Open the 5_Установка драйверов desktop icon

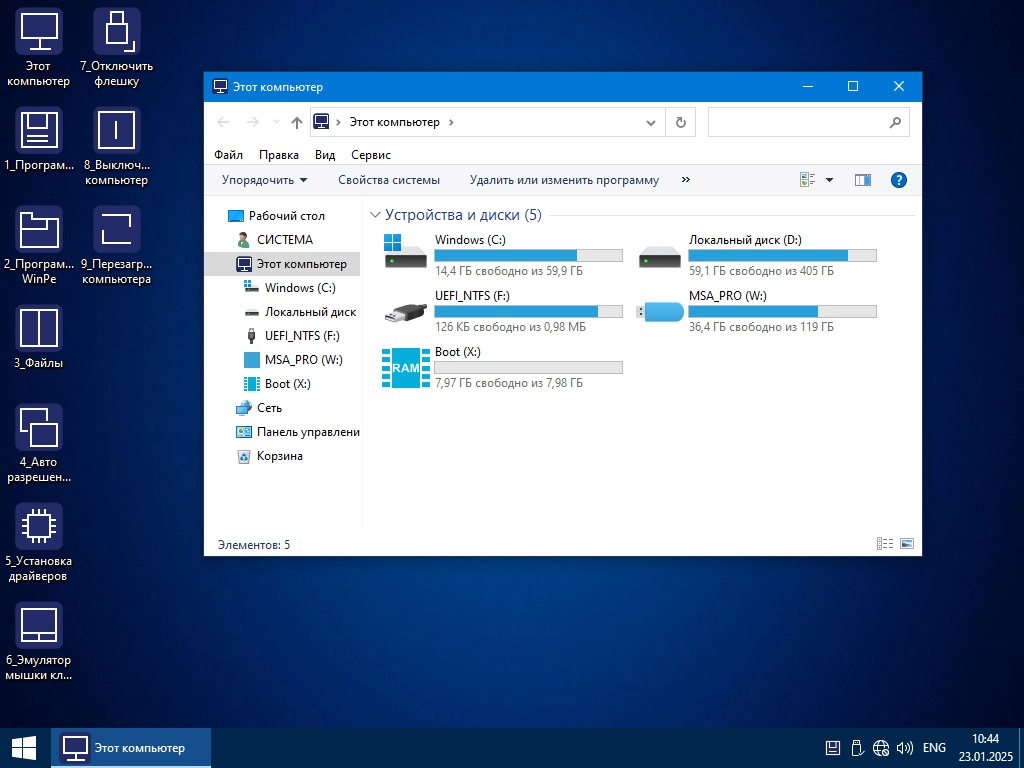(x=38, y=526)
